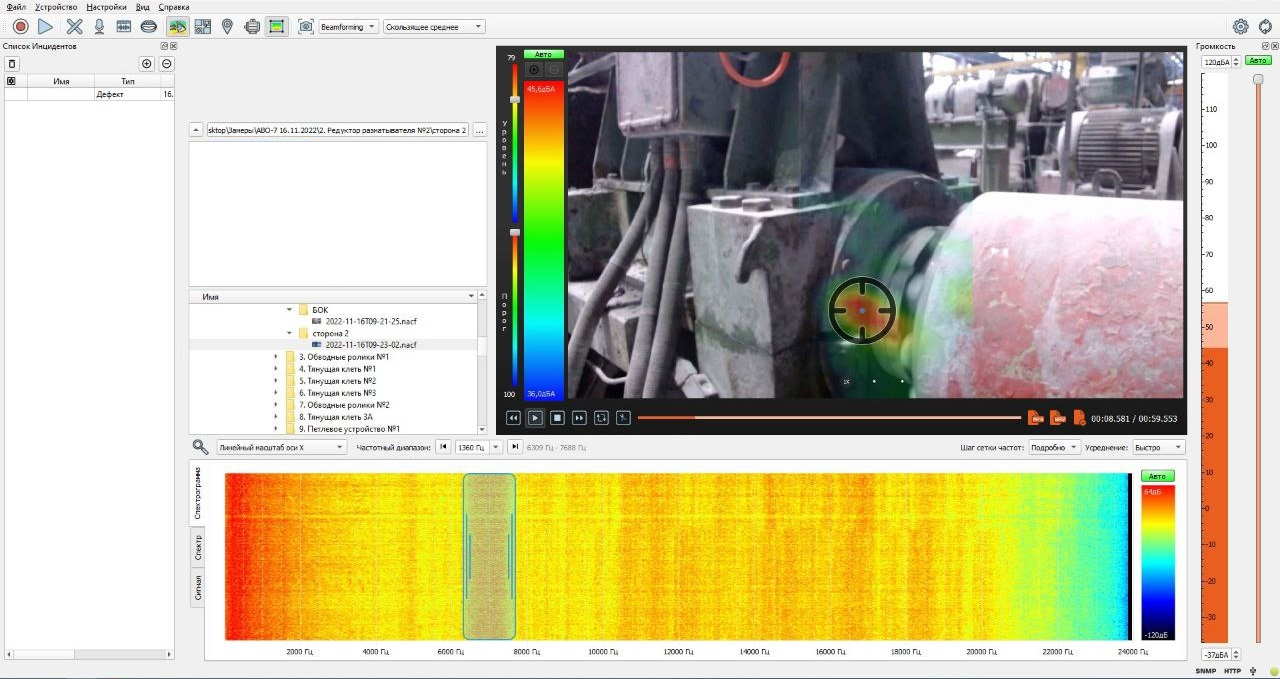Image resolution: width=1280 pixels, height=679 pixels.
Task: Take a snapshot with the camera icon
Action: 306,27
